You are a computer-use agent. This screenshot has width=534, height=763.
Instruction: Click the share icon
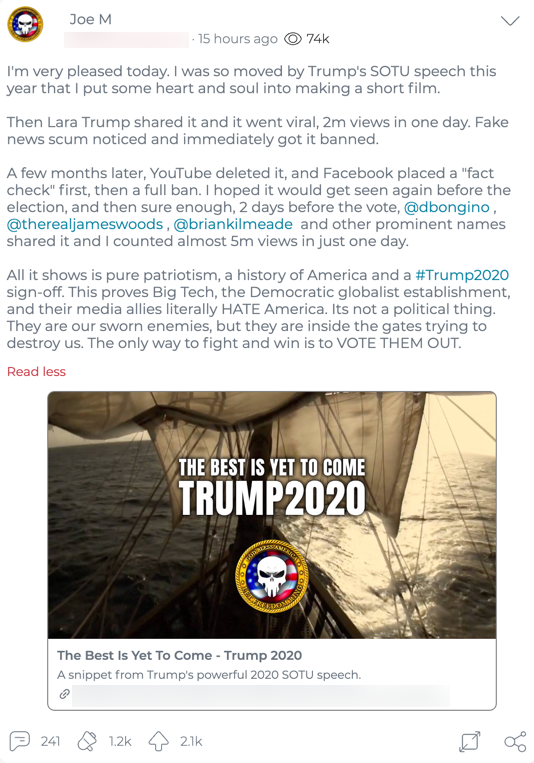[515, 741]
